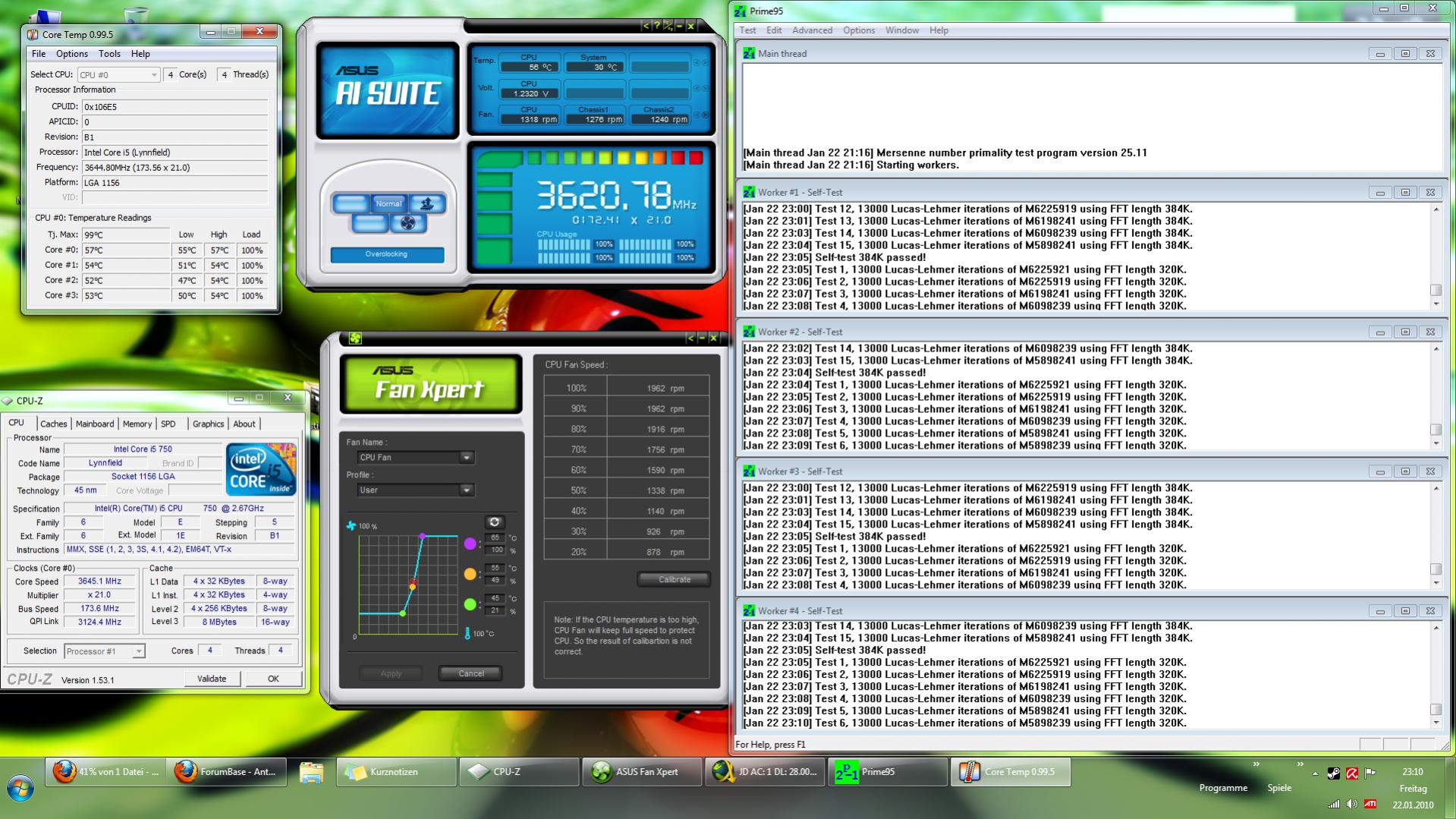Click the Frequency field in Core Temp
This screenshot has height=819, width=1456.
[175, 168]
